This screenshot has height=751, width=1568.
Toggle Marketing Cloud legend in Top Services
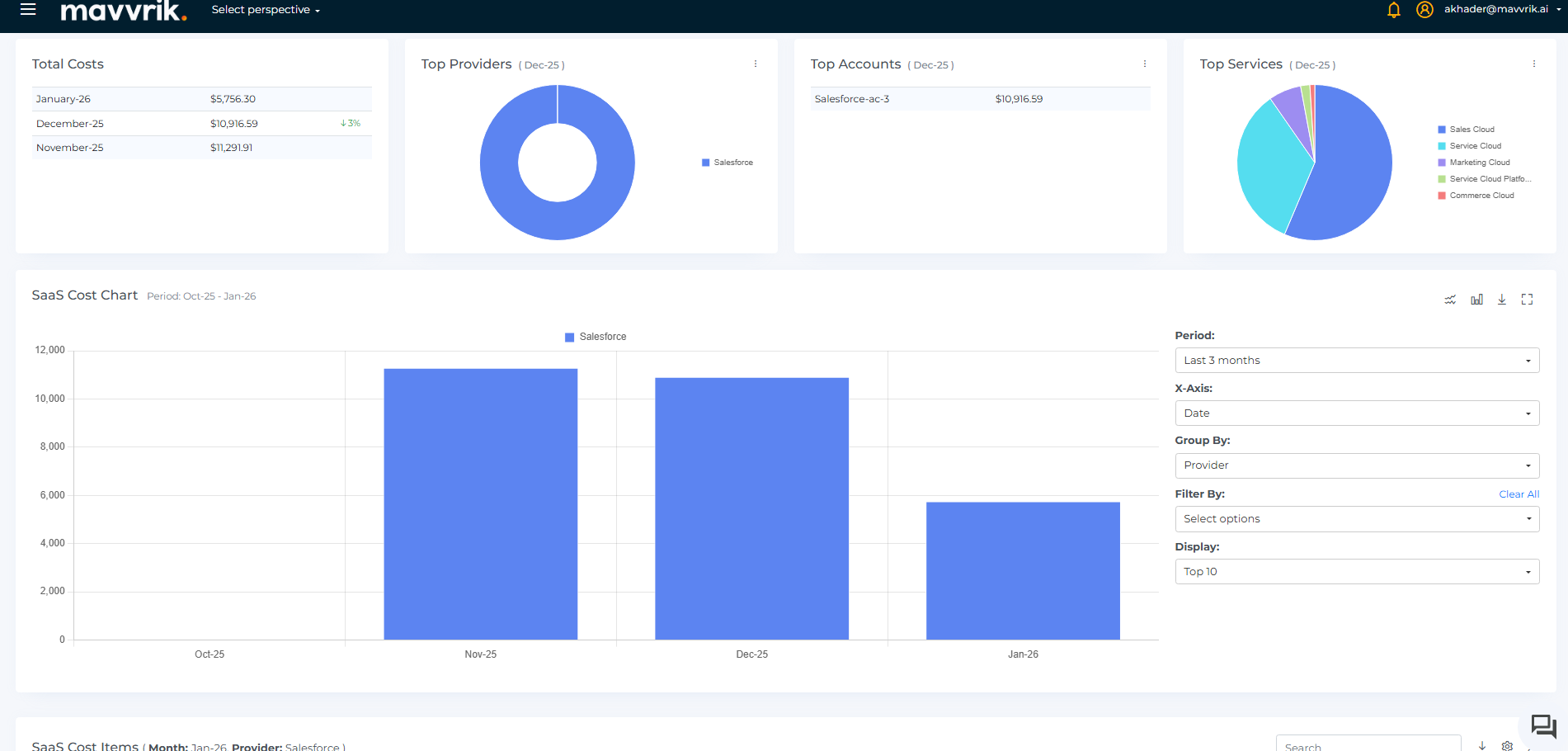(1479, 163)
